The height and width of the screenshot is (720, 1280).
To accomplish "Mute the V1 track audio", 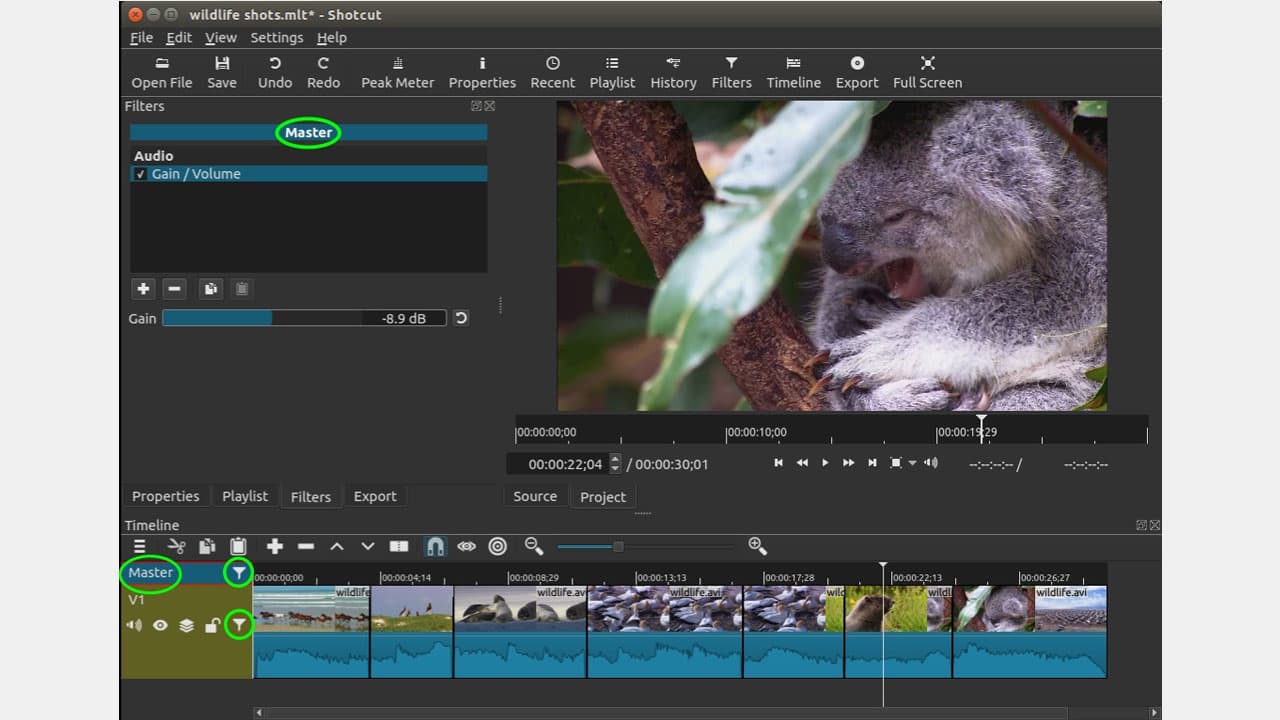I will (x=133, y=626).
